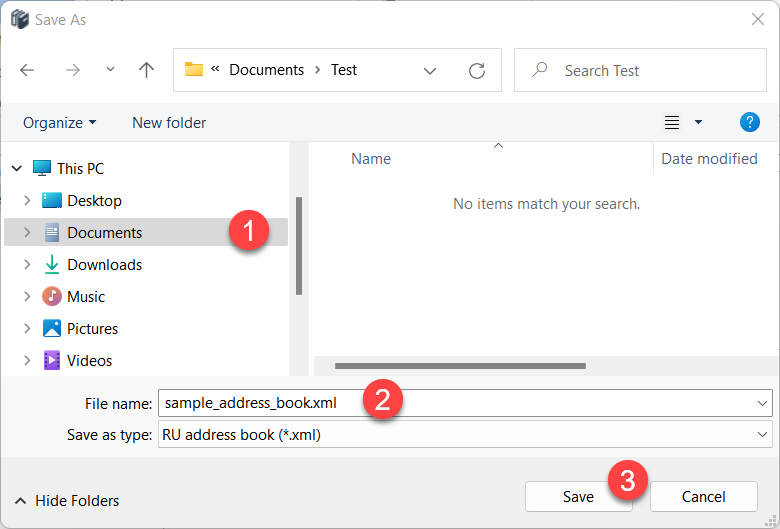
Task: Expand the Desktop tree node
Action: click(x=27, y=201)
